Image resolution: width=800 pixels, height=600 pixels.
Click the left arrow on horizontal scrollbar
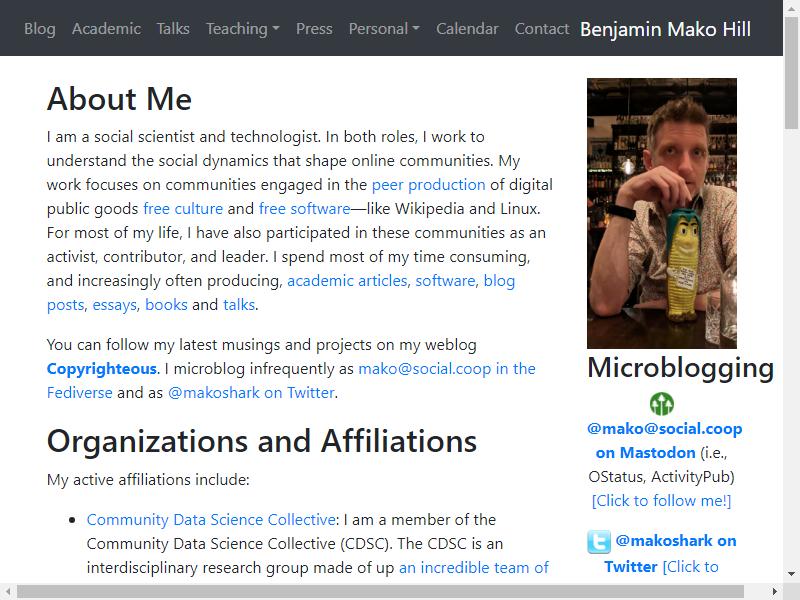[8, 591]
